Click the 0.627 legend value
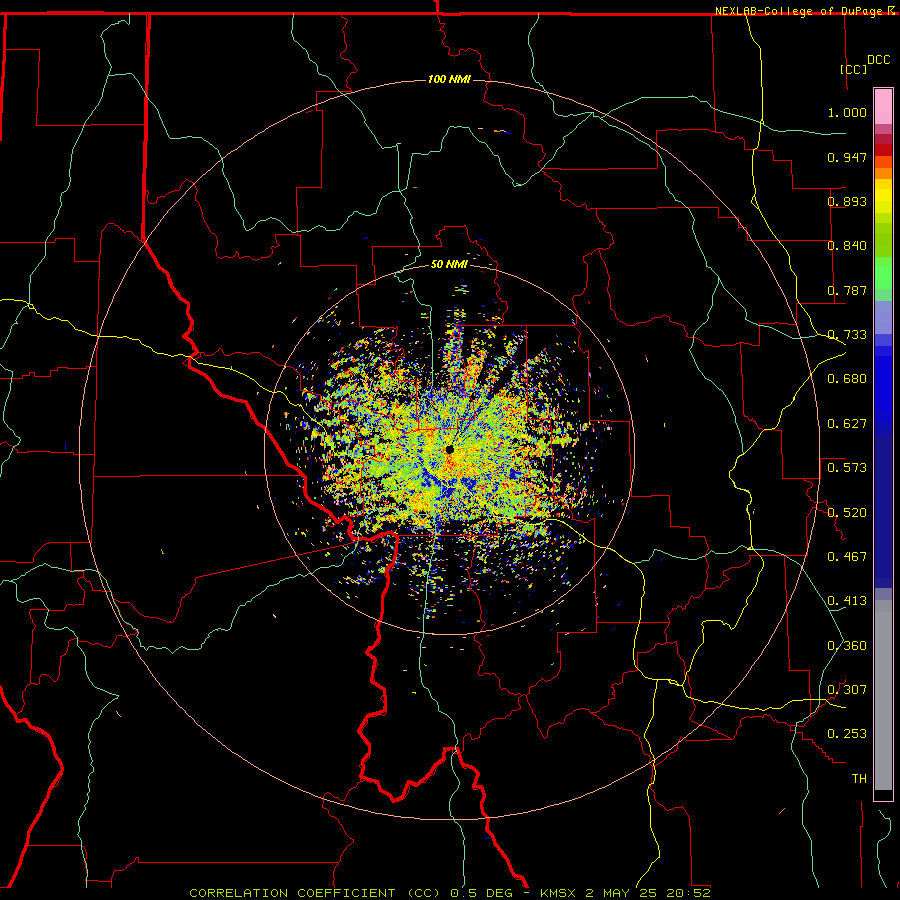 click(x=847, y=424)
